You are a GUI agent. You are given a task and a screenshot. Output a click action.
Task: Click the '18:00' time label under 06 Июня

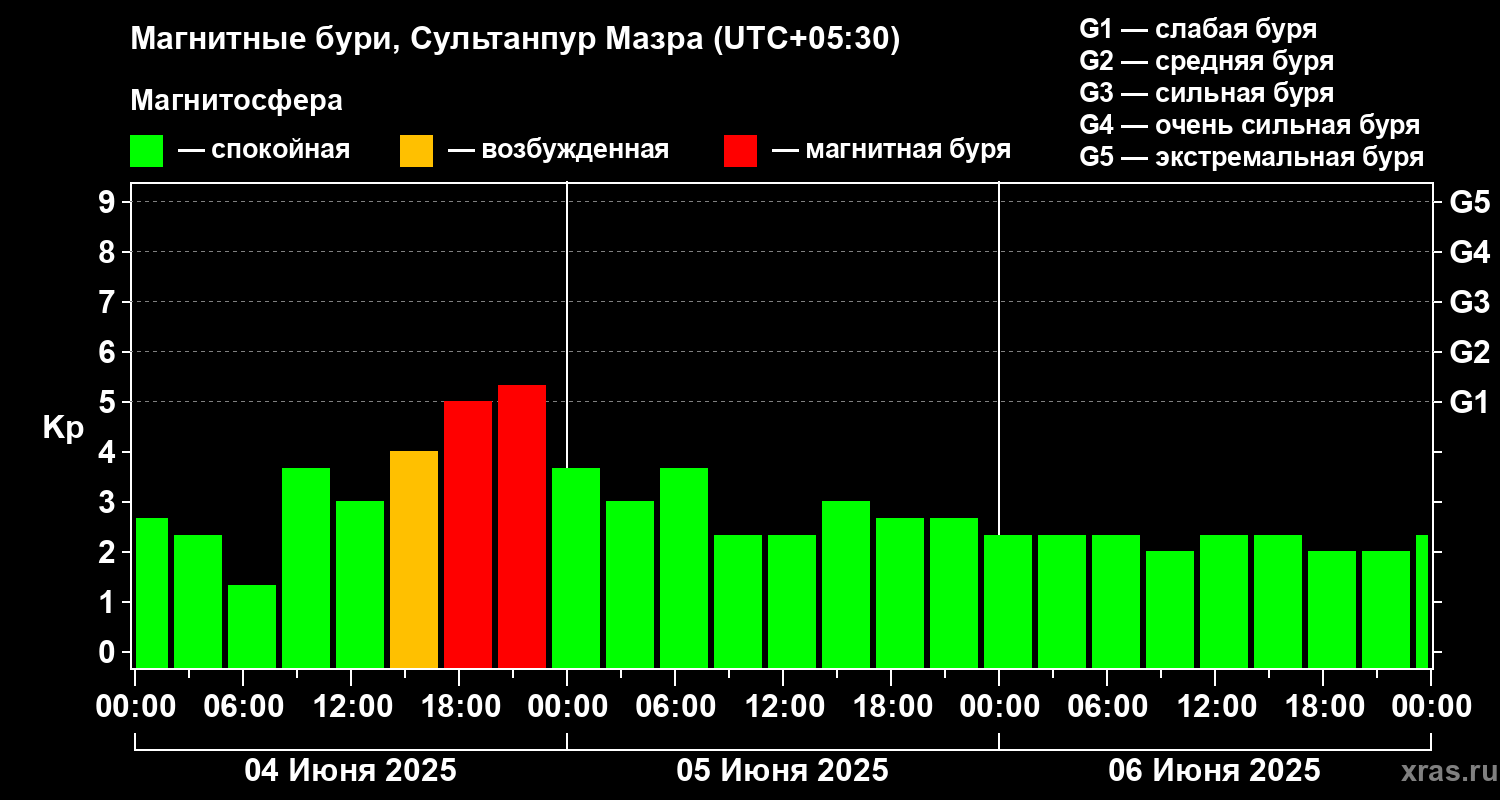(x=1323, y=707)
